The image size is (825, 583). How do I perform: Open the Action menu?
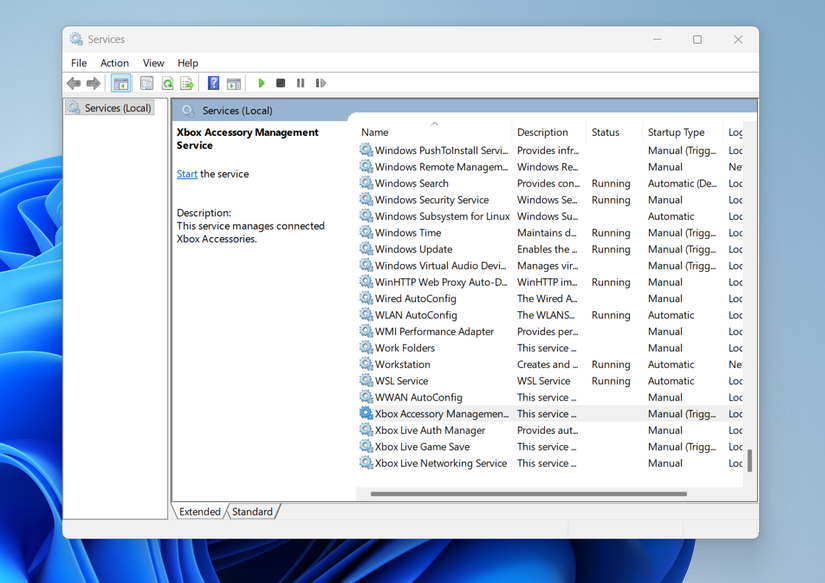pos(115,63)
